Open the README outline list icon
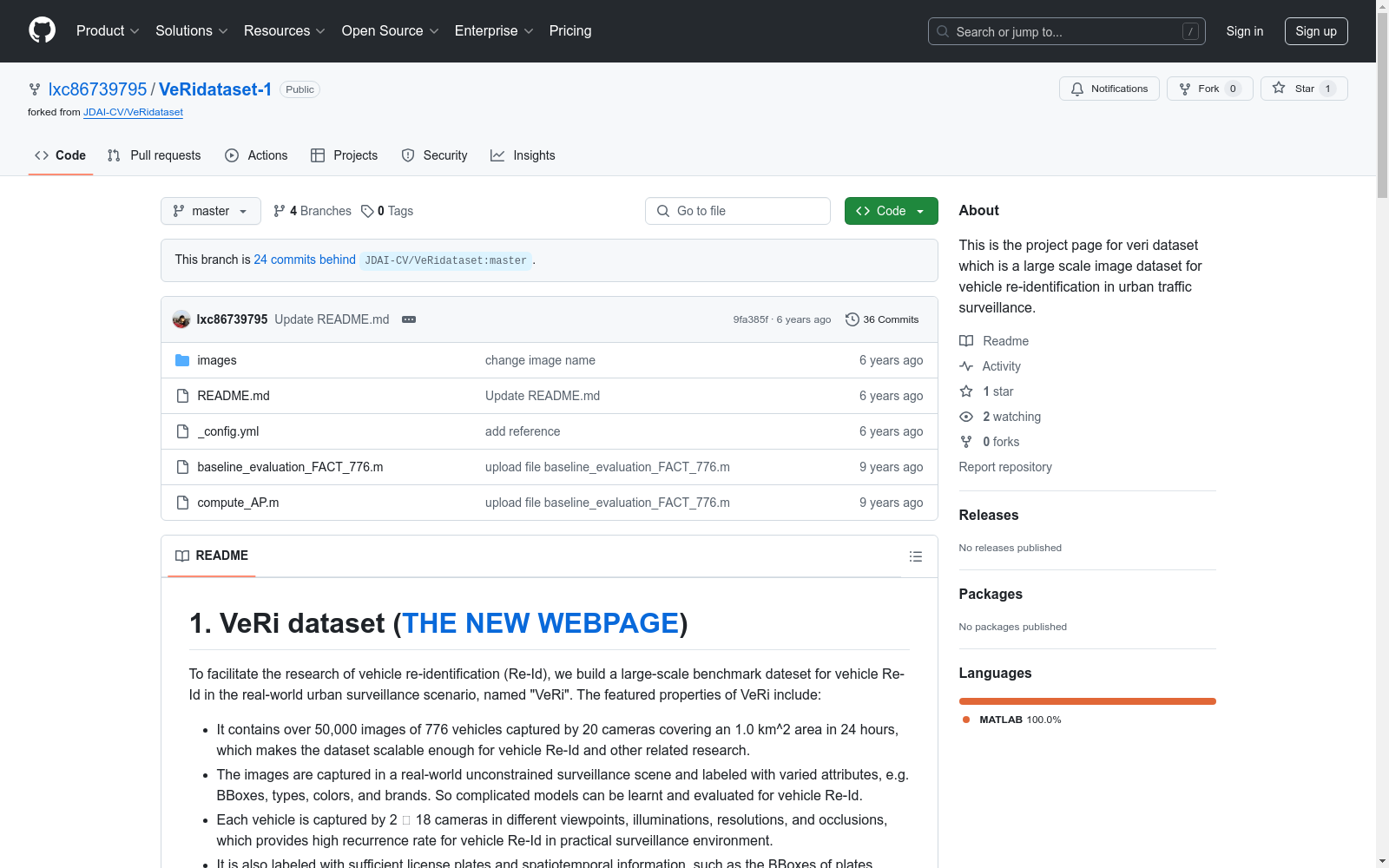The image size is (1389, 868). (x=916, y=556)
